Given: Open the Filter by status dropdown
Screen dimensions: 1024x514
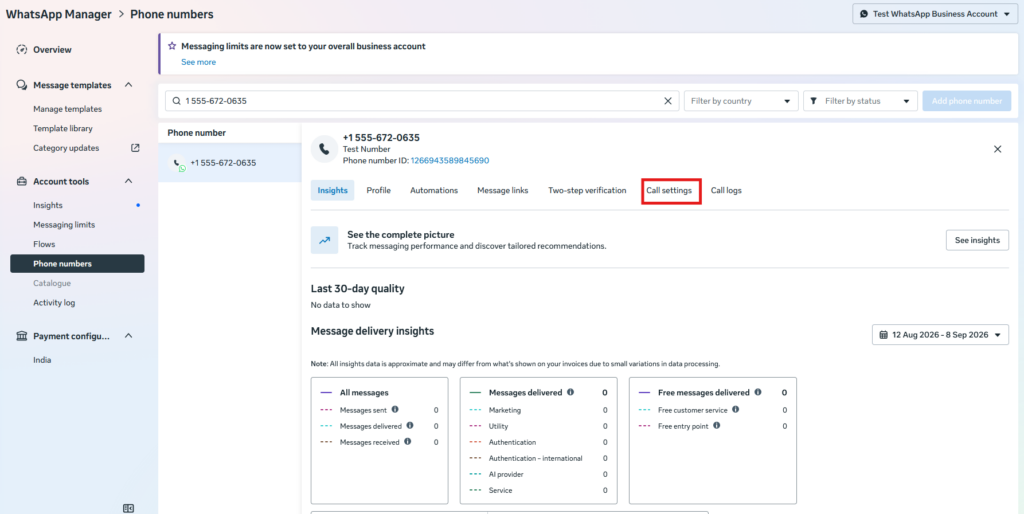Looking at the screenshot, I should click(860, 101).
